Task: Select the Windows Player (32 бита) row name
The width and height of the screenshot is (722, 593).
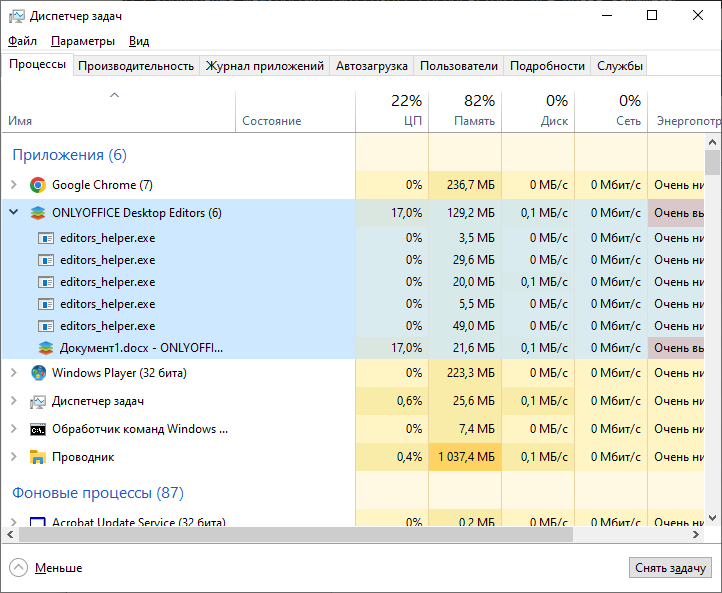Action: click(119, 372)
